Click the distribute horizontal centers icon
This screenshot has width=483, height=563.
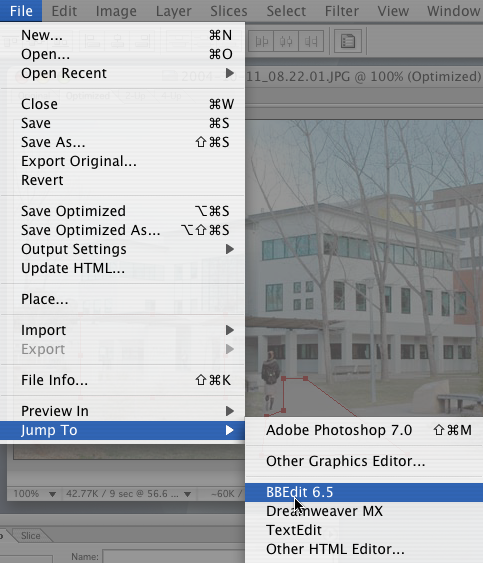[x=286, y=41]
